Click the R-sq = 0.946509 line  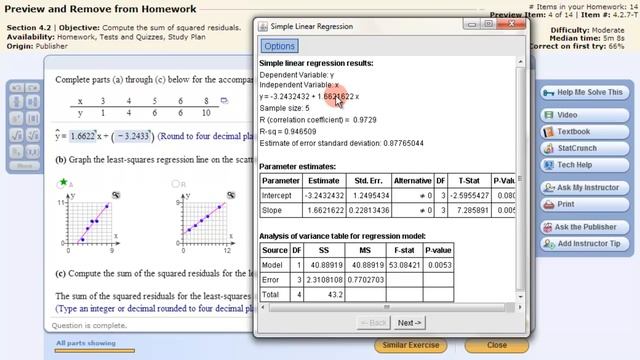(288, 132)
